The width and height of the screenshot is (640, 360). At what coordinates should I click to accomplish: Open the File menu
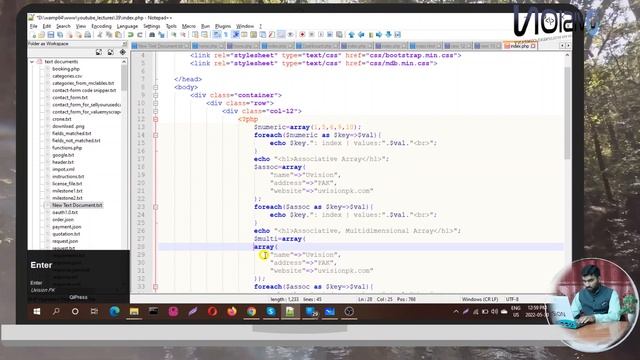pos(33,26)
